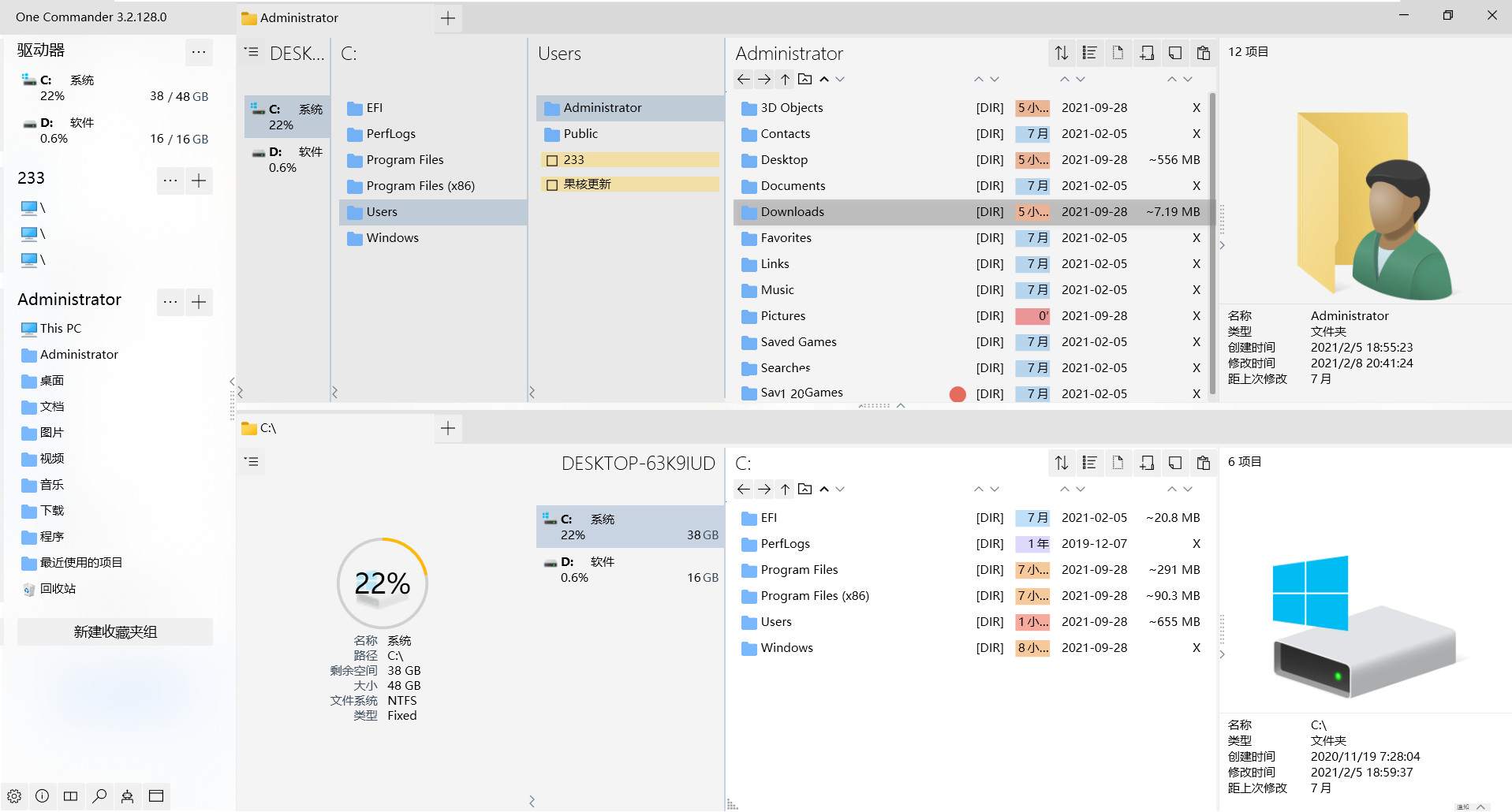The image size is (1512, 812).
Task: Open the settings gear in bottom-left toolbar
Action: [x=14, y=796]
